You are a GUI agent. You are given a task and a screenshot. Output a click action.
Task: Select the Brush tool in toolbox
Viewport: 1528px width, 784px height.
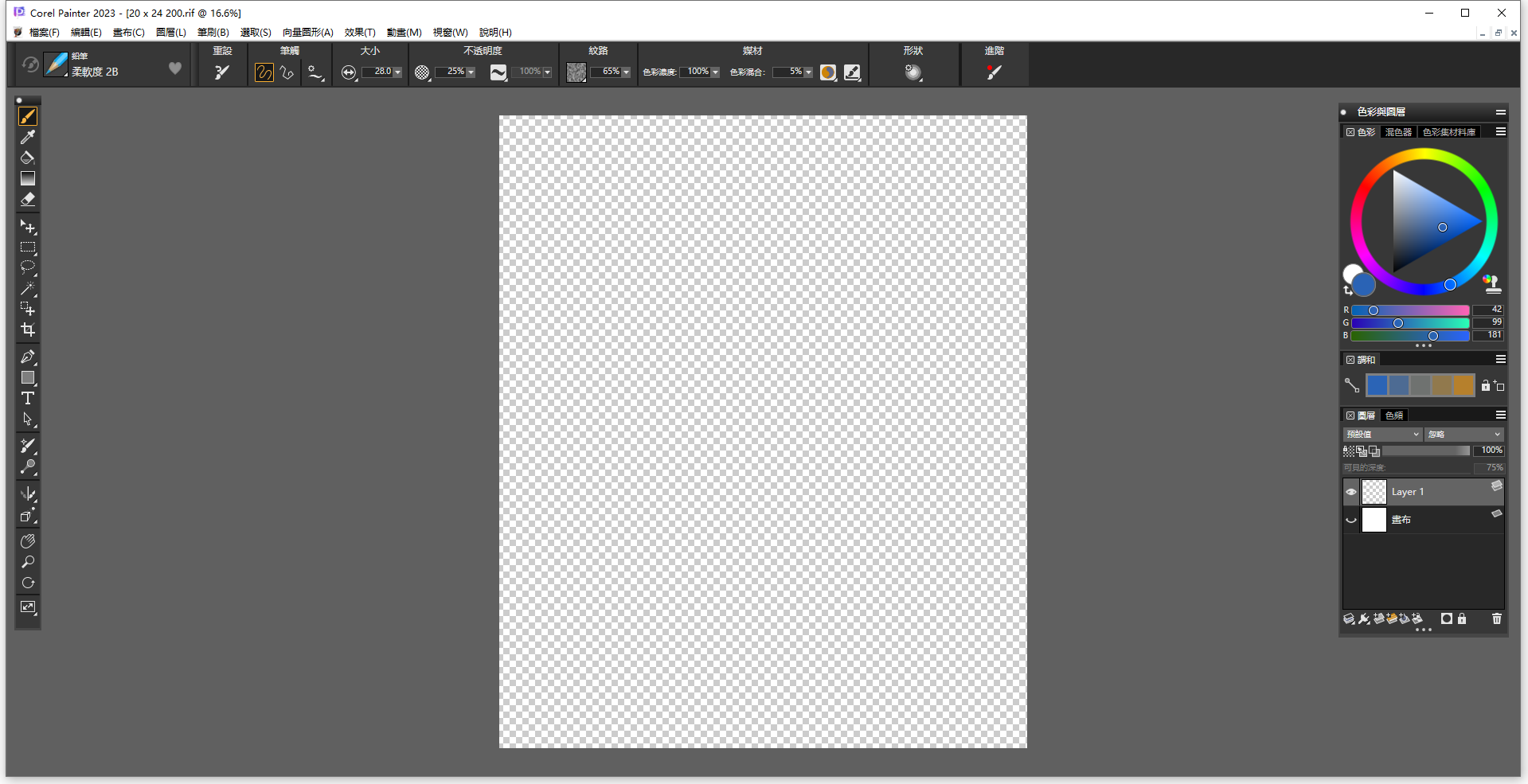point(28,116)
